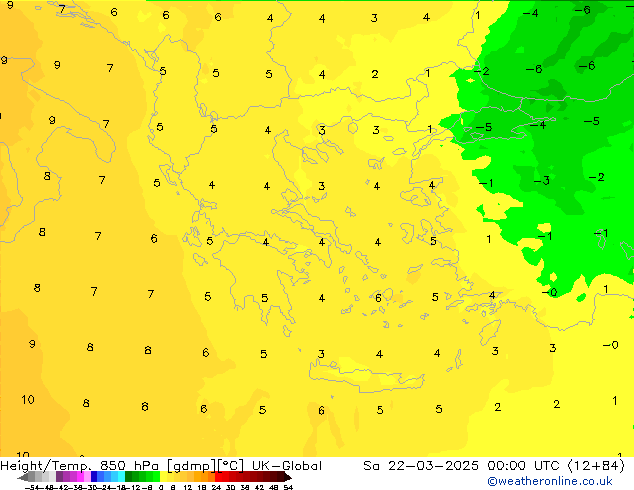Select the bright yellow legend swatch above 0

click(x=163, y=477)
